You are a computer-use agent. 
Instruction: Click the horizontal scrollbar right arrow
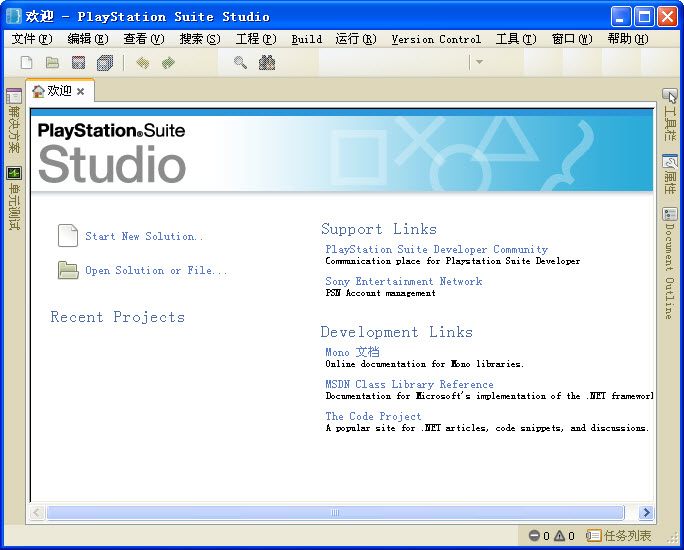click(x=646, y=512)
